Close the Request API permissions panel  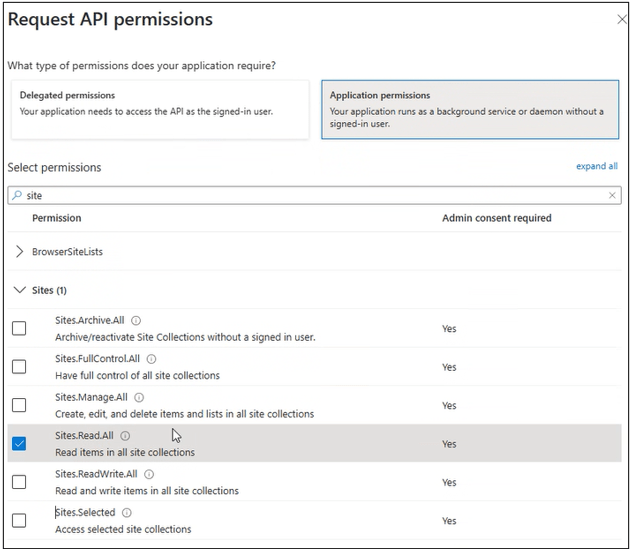621,19
